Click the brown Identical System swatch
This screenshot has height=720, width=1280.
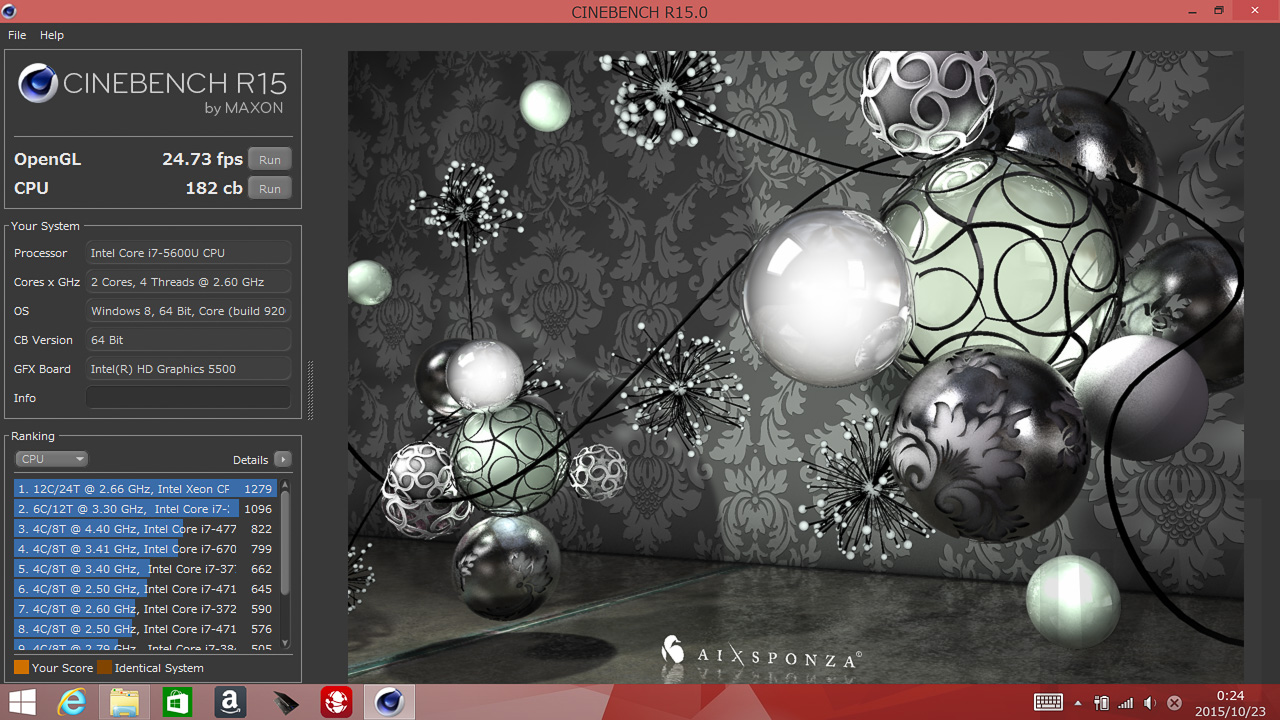[x=104, y=667]
